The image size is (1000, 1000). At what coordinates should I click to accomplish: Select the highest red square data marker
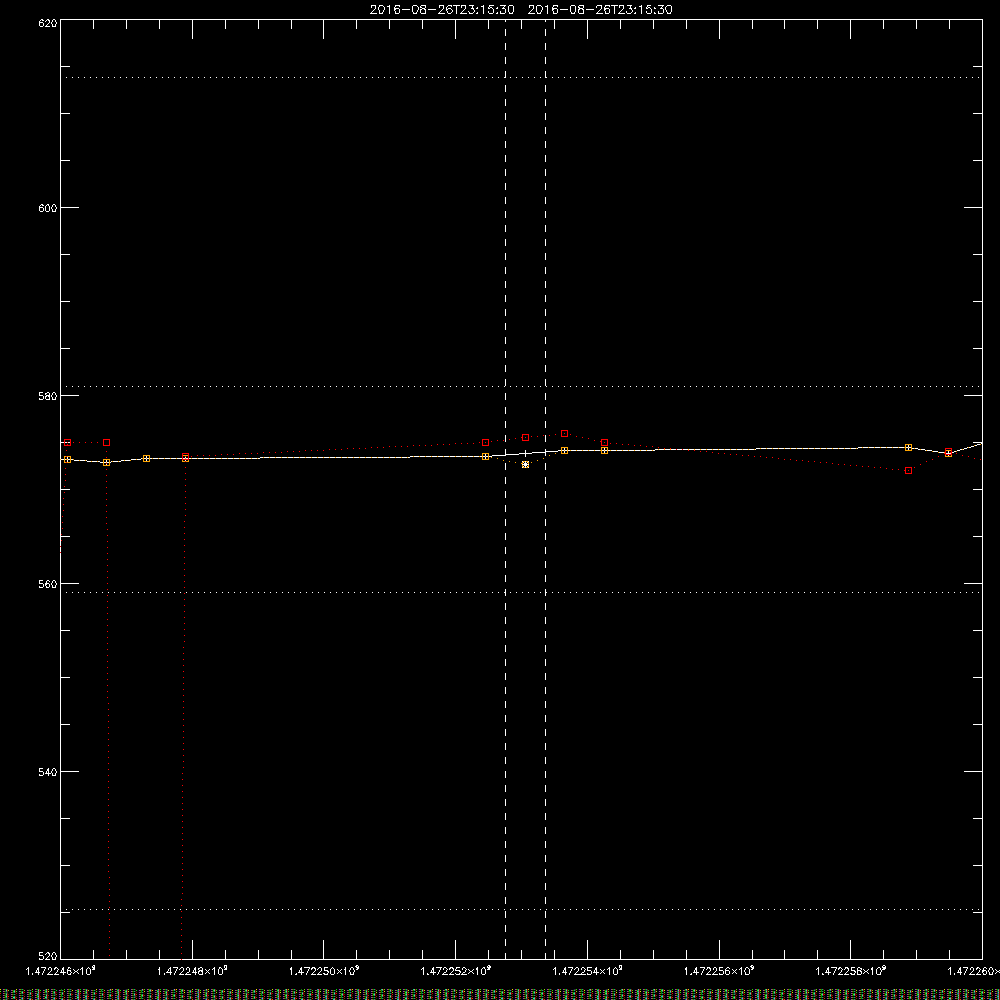click(x=564, y=434)
